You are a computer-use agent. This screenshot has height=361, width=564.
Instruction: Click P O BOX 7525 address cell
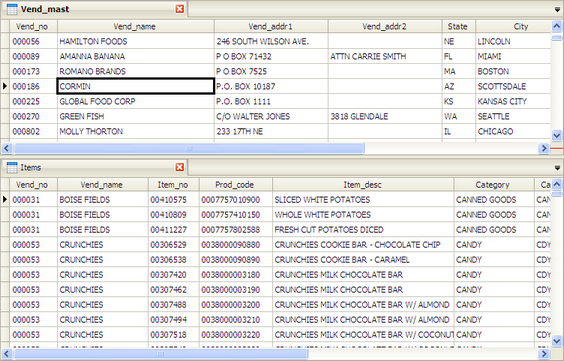click(x=271, y=71)
